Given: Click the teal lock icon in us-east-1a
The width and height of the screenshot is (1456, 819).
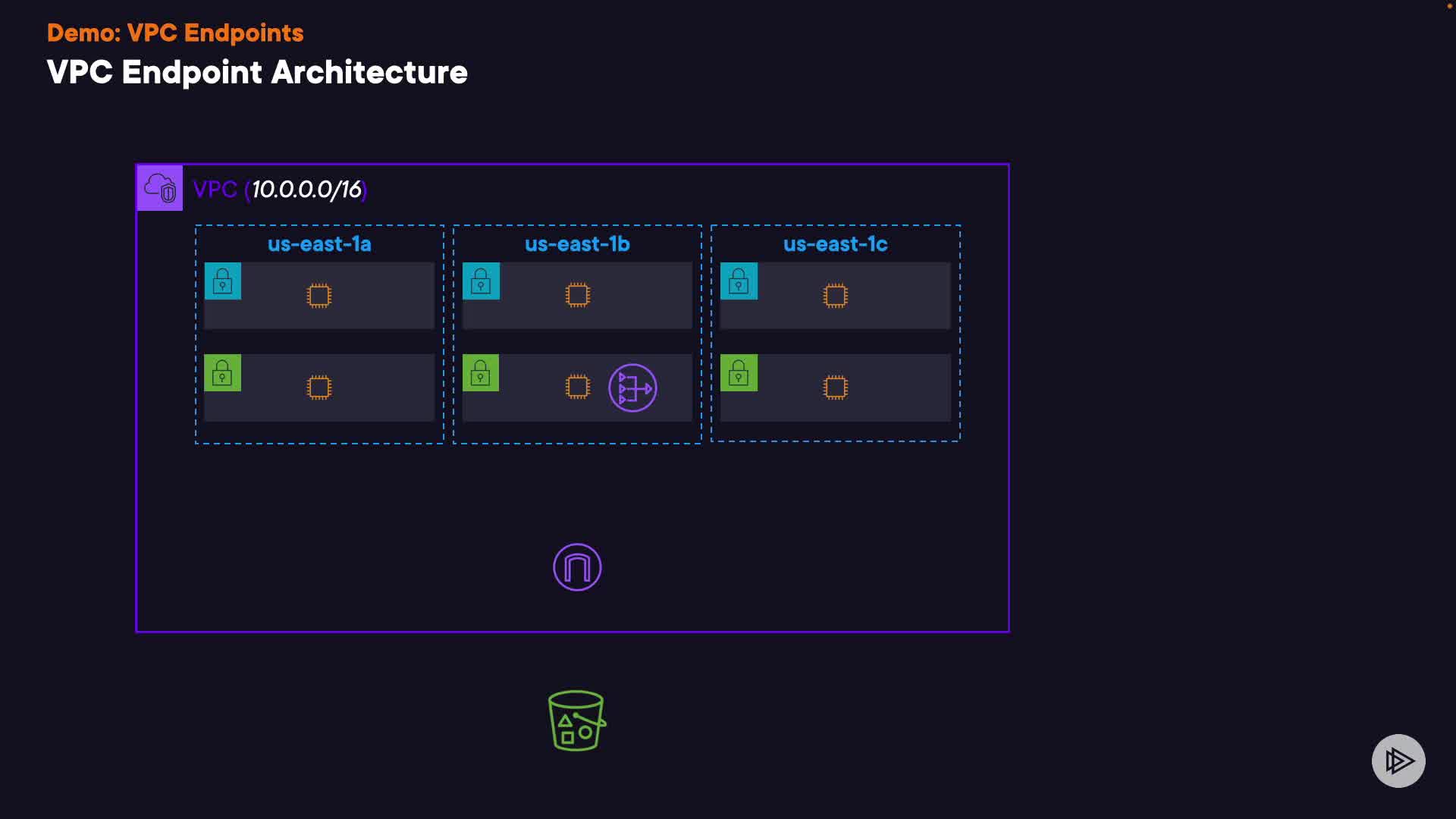Looking at the screenshot, I should coord(223,281).
